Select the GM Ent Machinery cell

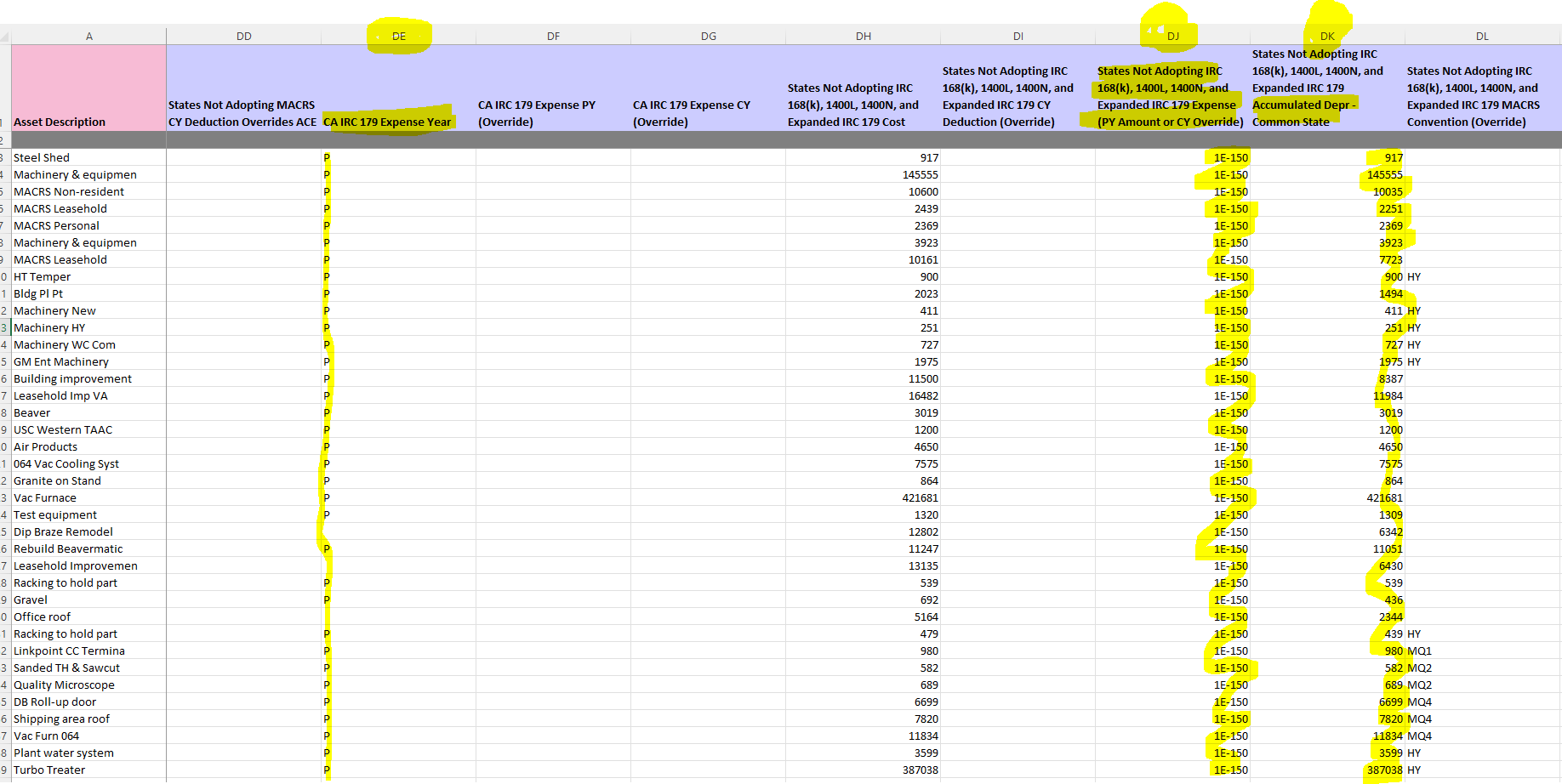pos(88,361)
